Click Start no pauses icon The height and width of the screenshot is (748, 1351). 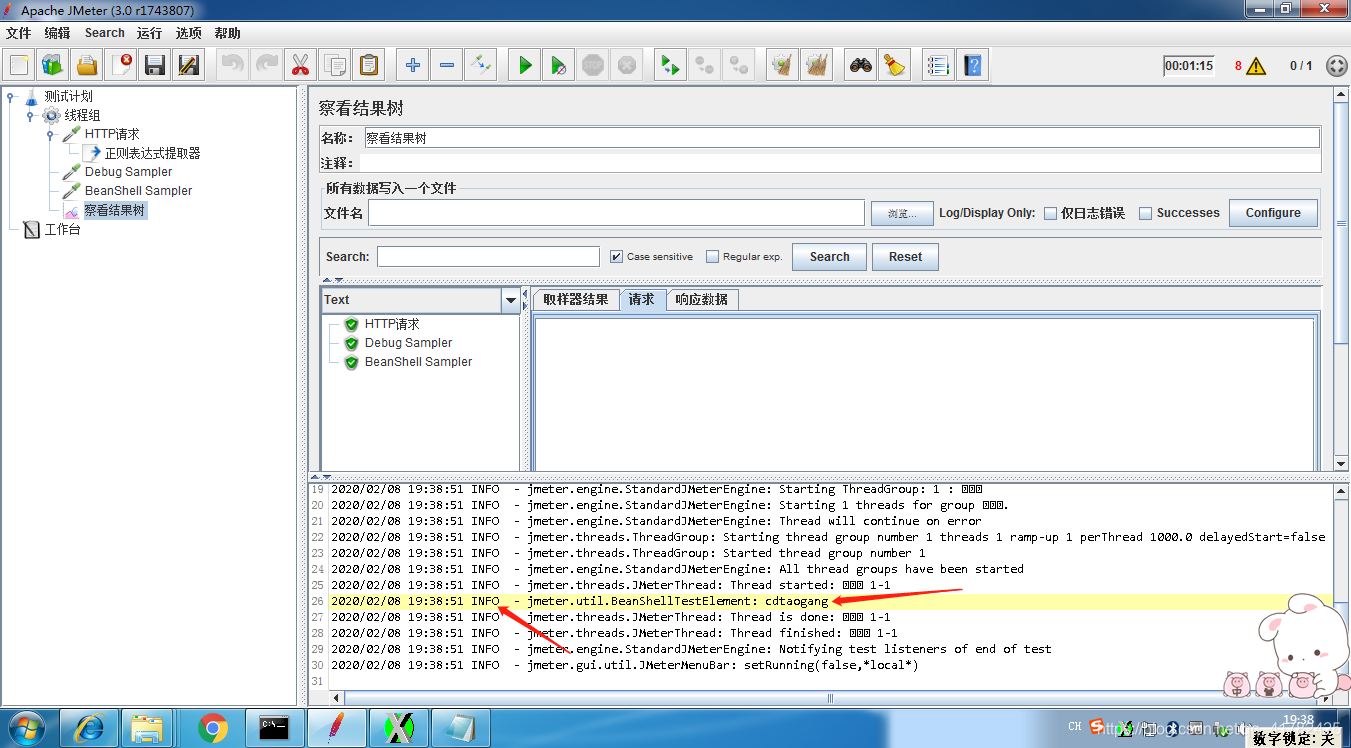pos(558,65)
